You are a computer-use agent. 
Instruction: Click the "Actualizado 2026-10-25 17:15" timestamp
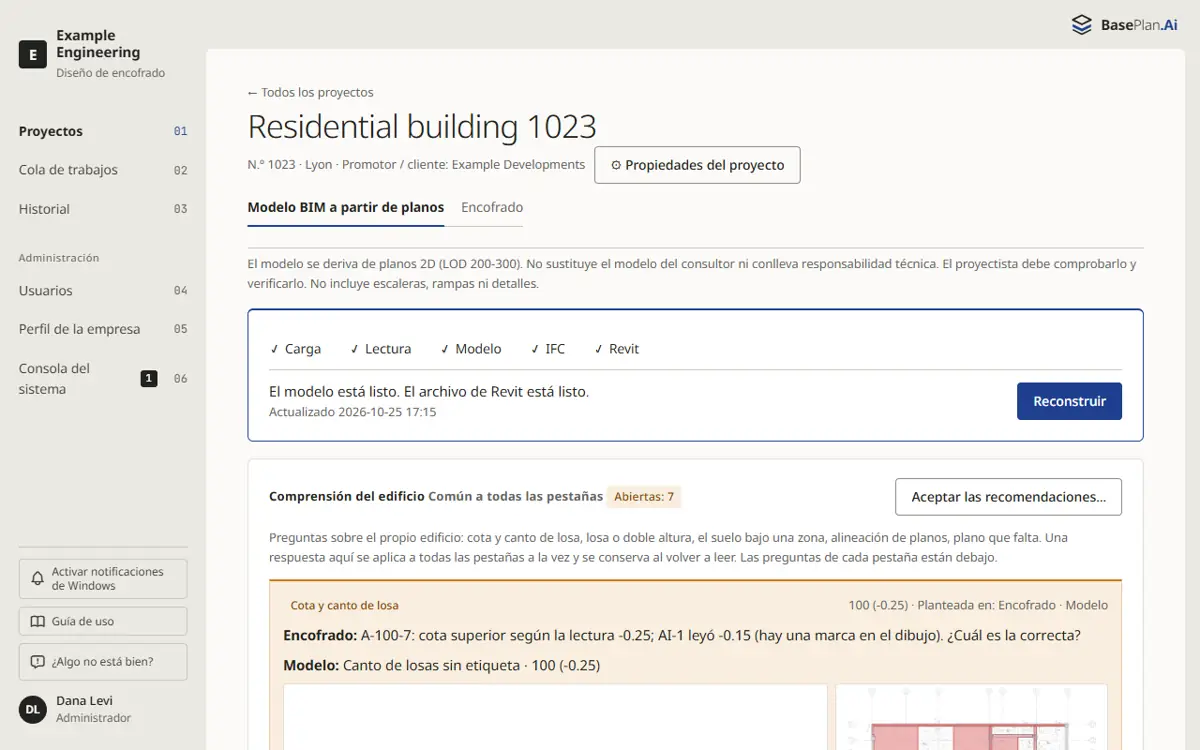coord(353,412)
